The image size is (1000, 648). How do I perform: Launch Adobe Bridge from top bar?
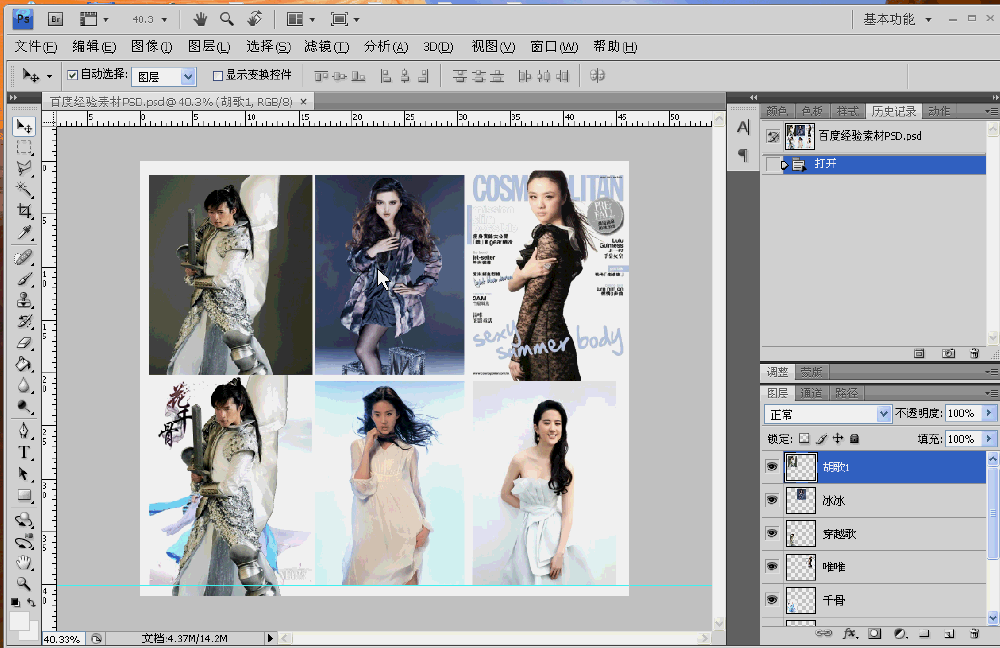[x=55, y=19]
